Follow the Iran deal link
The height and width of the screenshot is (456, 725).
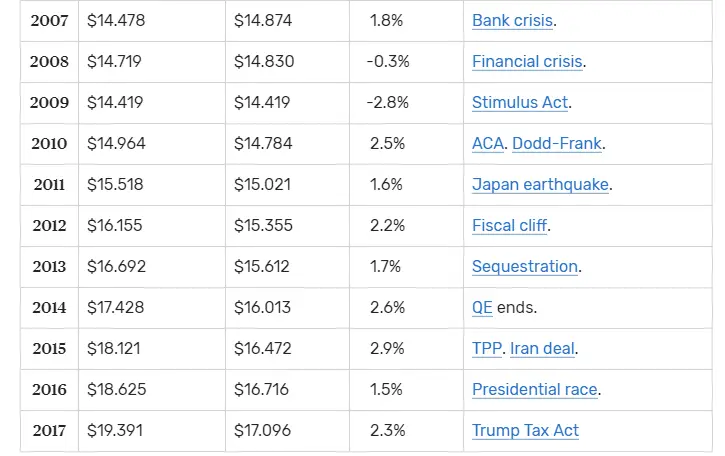point(542,349)
